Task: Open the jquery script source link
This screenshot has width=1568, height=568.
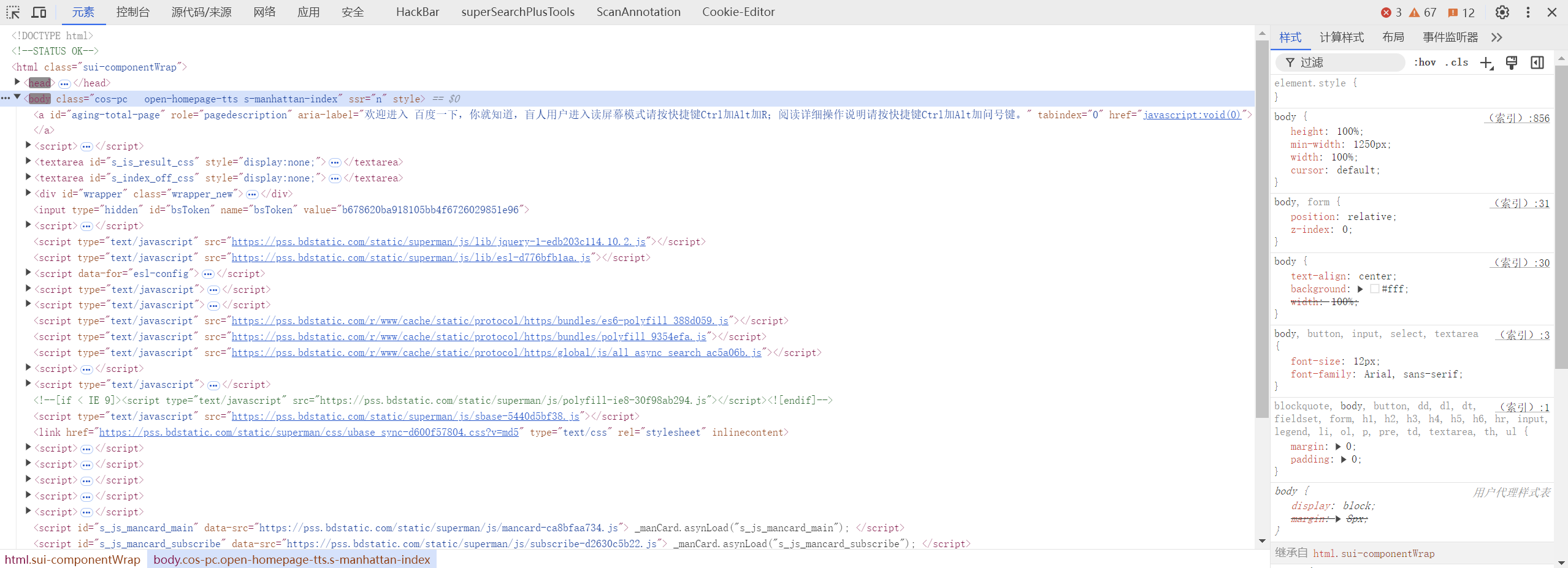Action: click(x=438, y=242)
